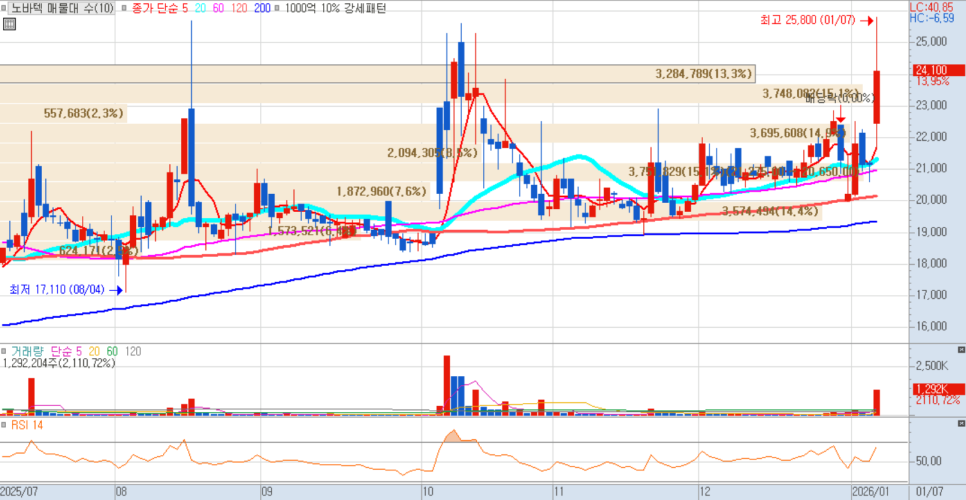The image size is (966, 500).
Task: Click the magenta 60-day moving average label
Action: [218, 8]
